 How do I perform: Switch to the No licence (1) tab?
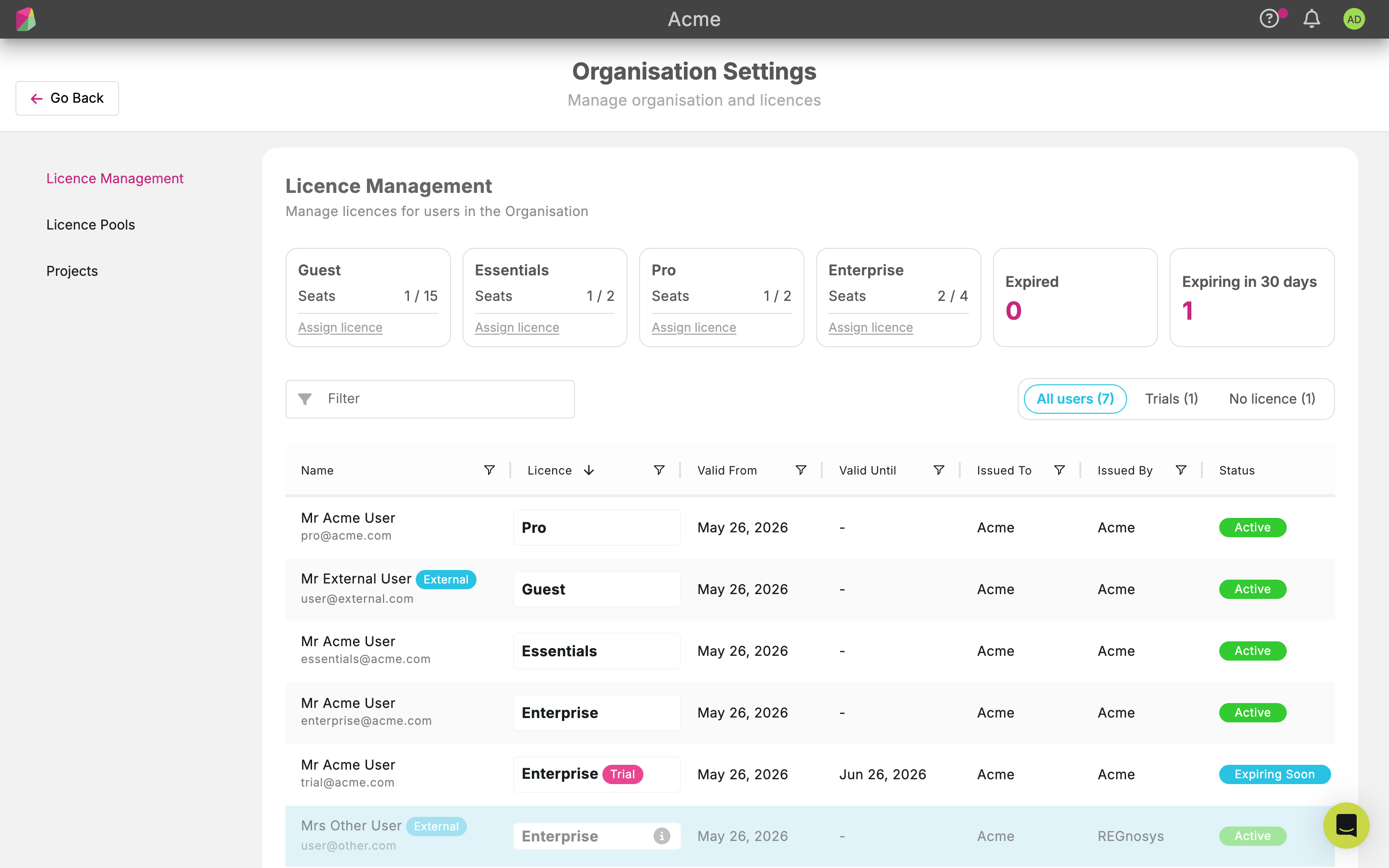tap(1272, 399)
